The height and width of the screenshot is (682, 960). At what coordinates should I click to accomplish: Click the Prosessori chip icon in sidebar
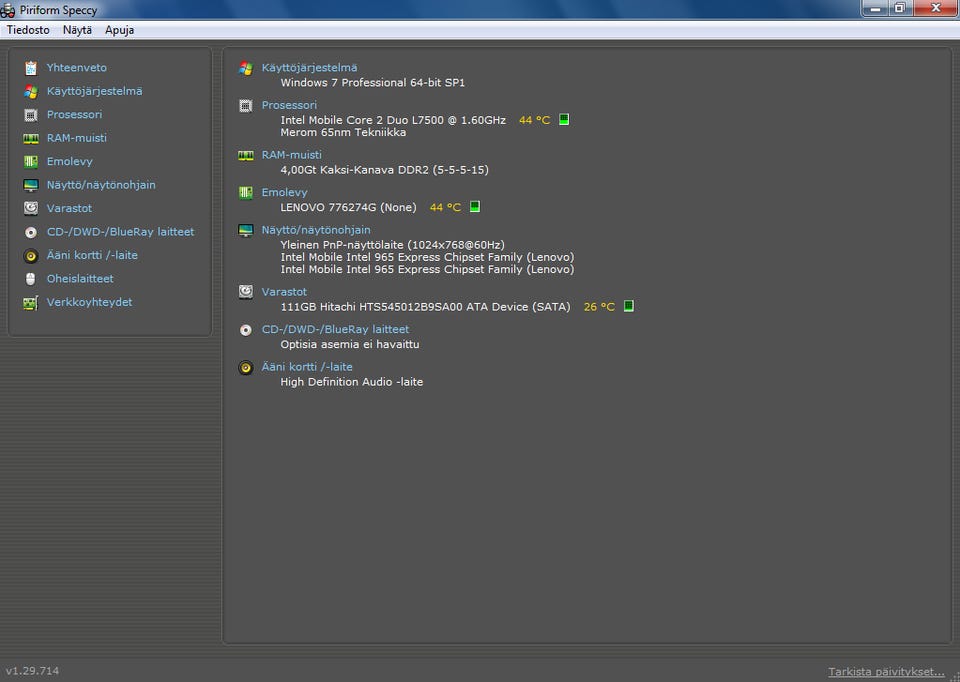(31, 114)
